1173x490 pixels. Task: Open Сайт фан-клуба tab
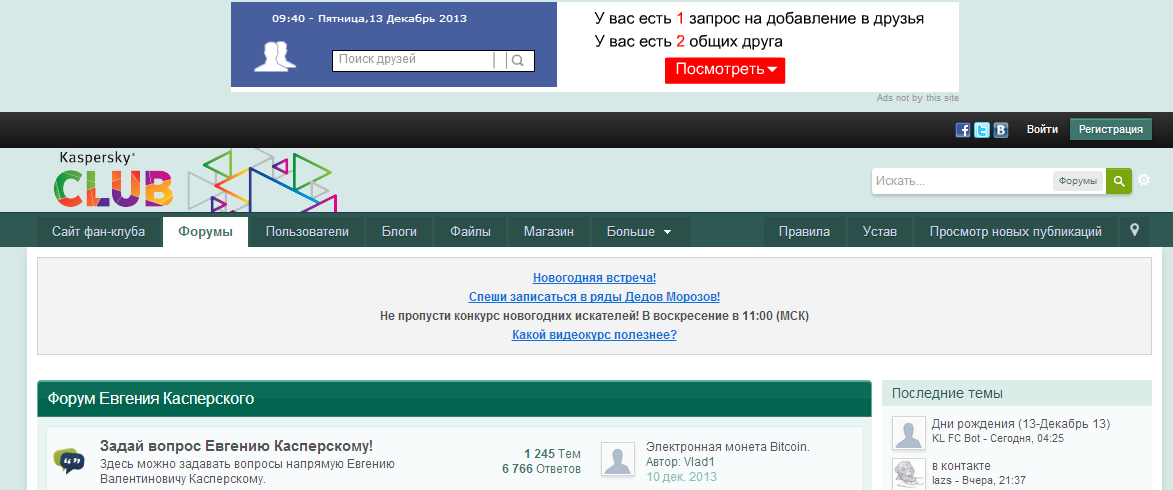tap(99, 231)
